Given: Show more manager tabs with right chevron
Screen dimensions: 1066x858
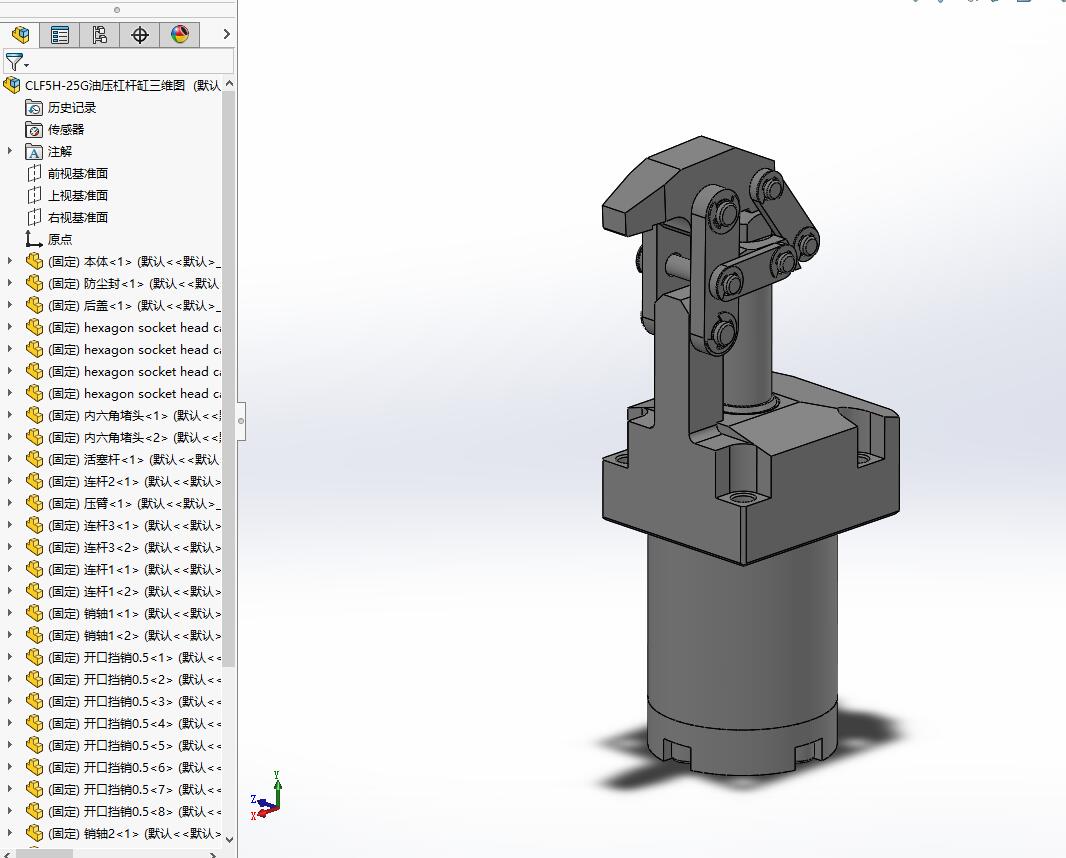Looking at the screenshot, I should (226, 34).
